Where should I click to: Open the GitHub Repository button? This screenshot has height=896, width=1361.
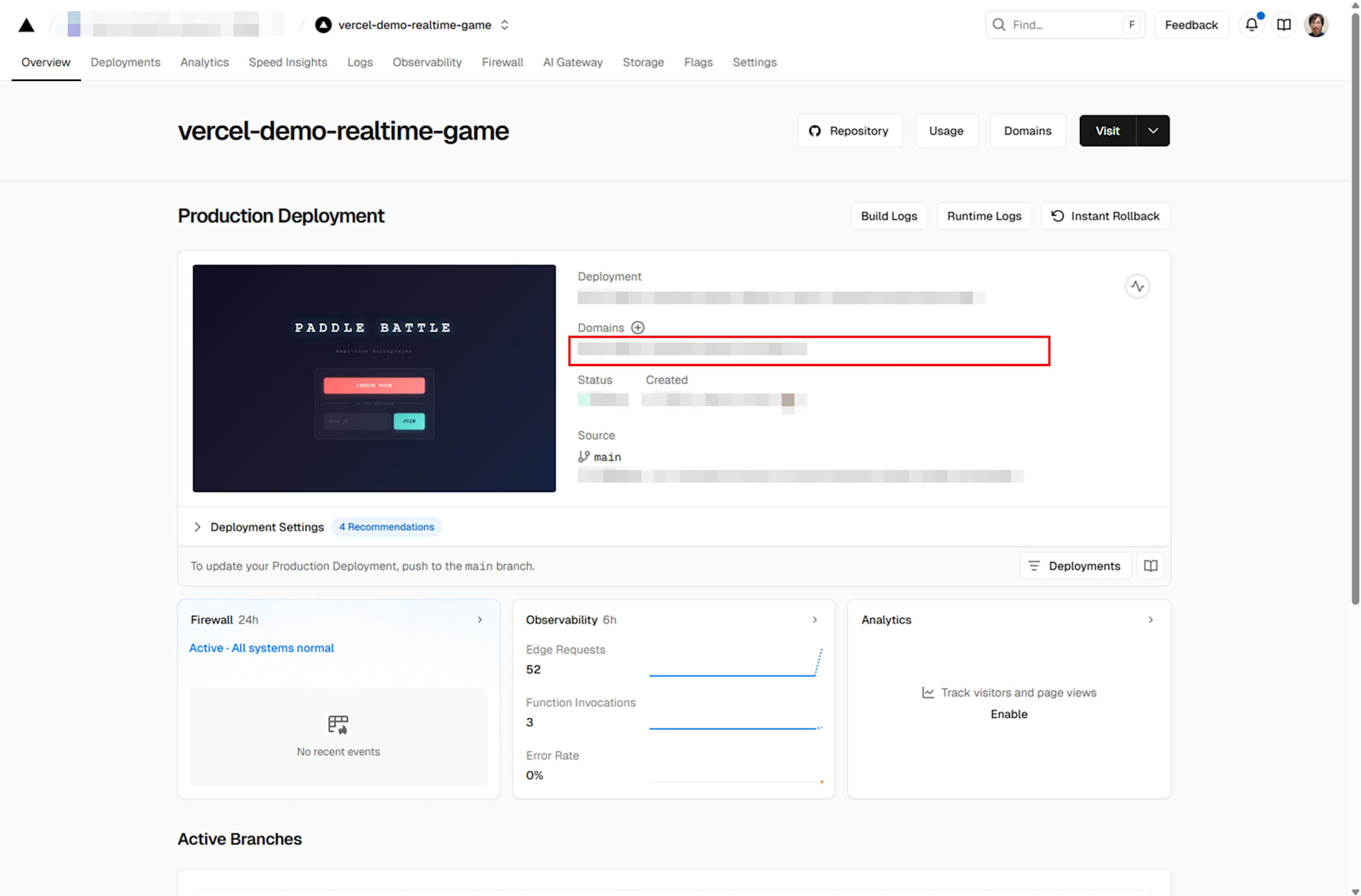pyautogui.click(x=849, y=131)
